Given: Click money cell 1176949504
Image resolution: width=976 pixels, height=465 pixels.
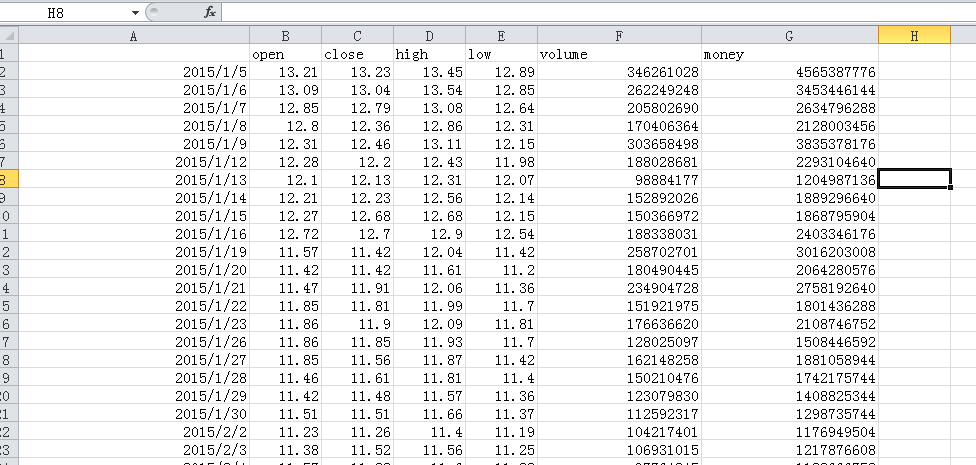Looking at the screenshot, I should pos(790,432).
